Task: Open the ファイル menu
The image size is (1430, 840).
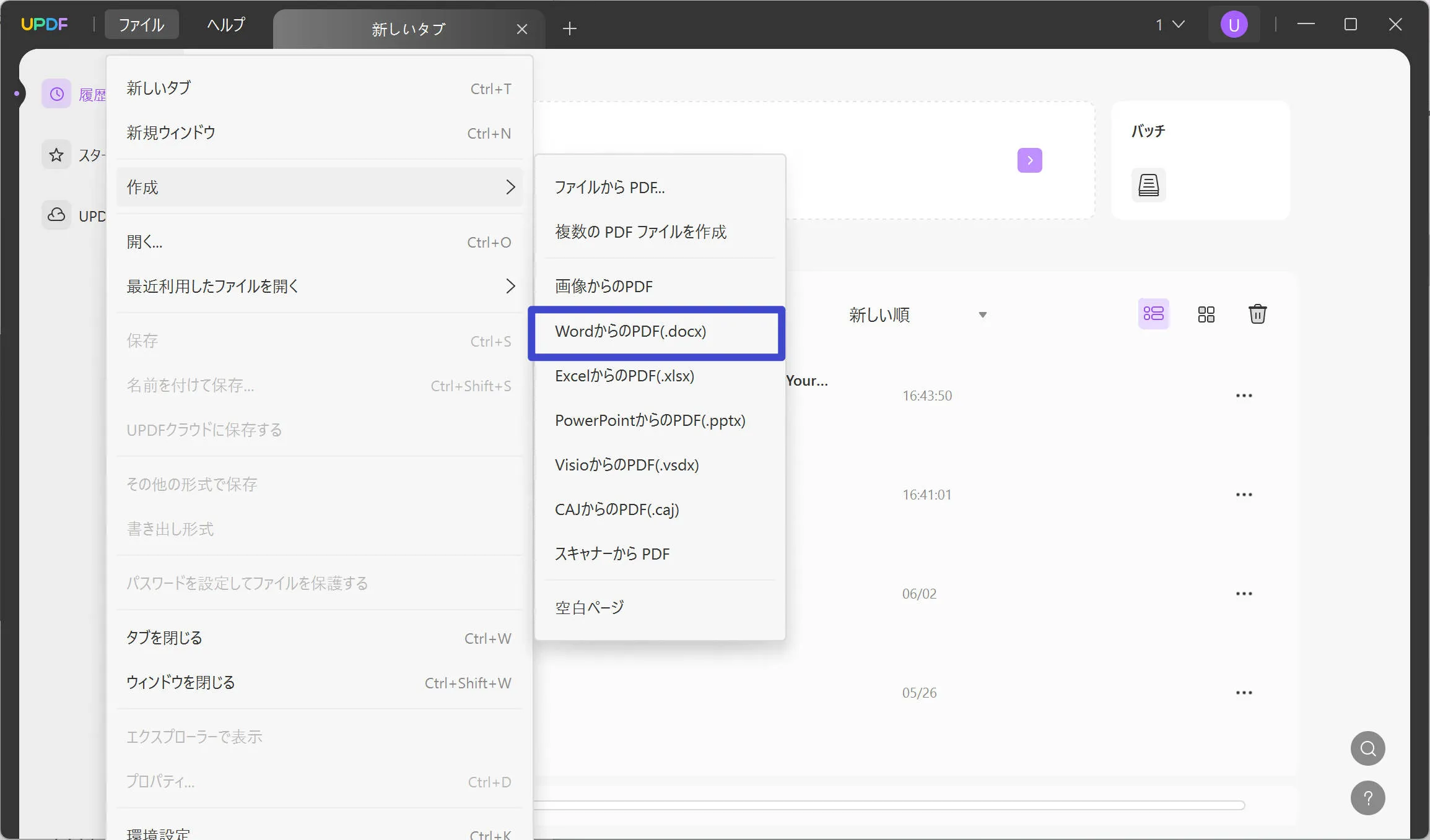Action: coord(141,25)
